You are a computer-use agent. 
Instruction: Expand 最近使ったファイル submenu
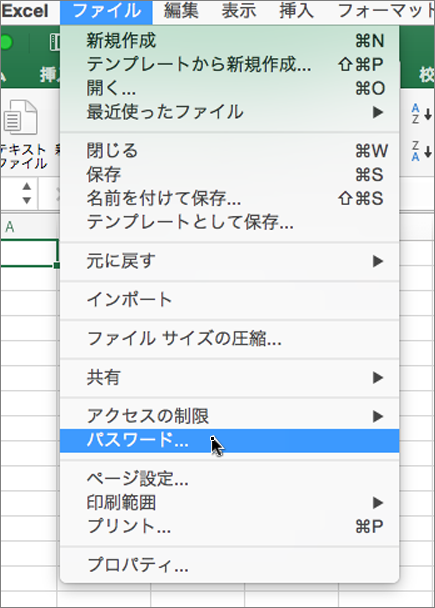(230, 112)
